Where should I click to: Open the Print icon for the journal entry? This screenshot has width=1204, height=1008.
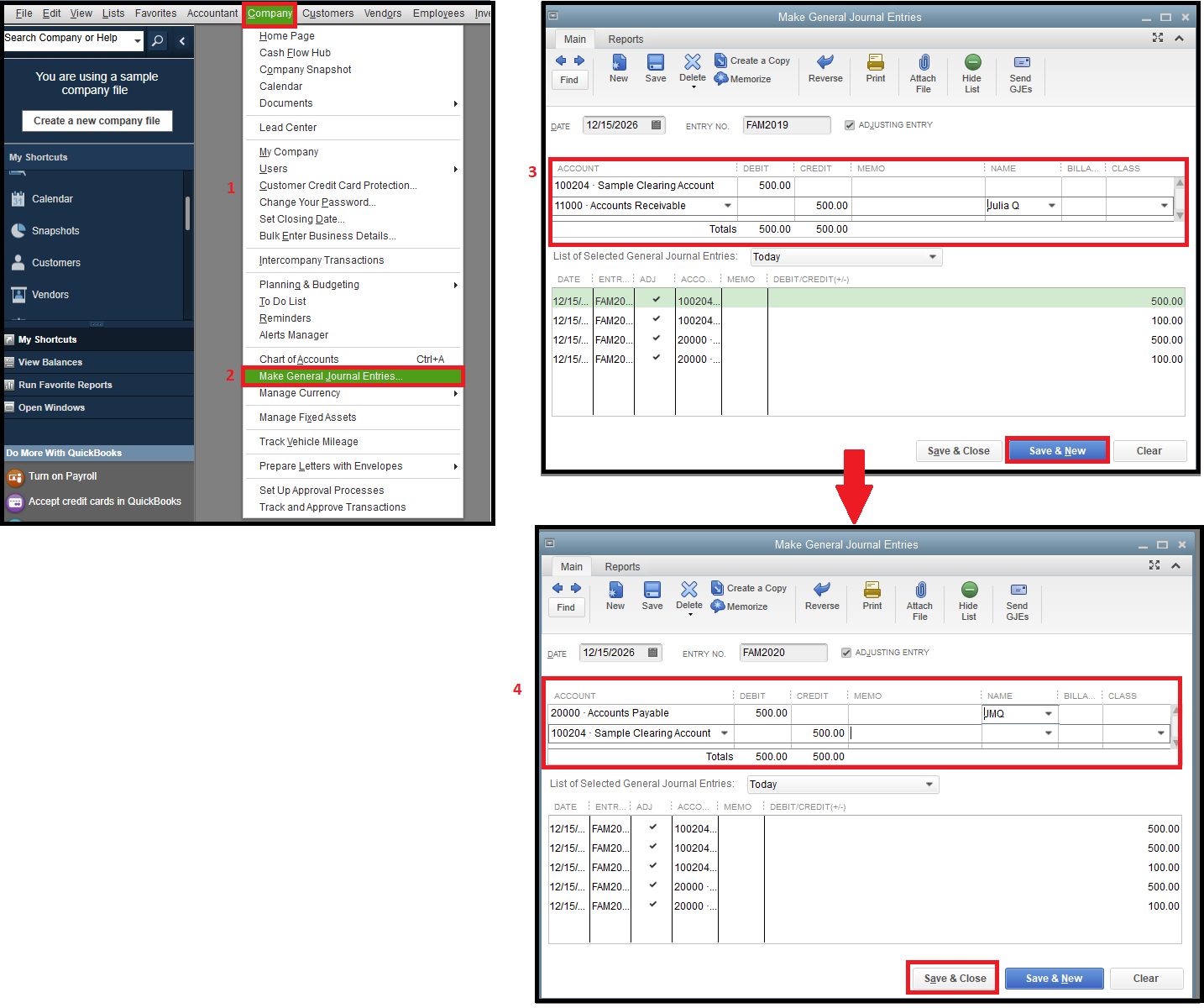[875, 69]
